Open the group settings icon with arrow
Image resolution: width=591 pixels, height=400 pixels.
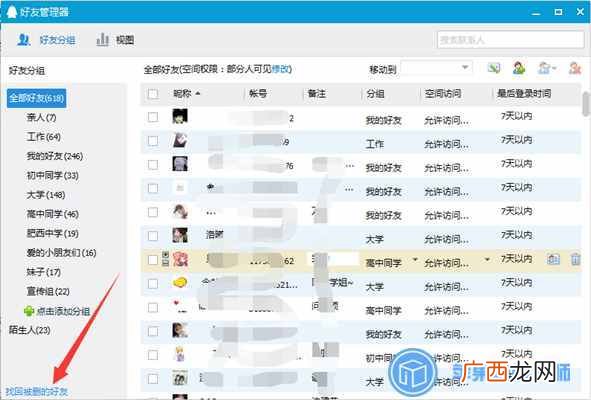[546, 69]
